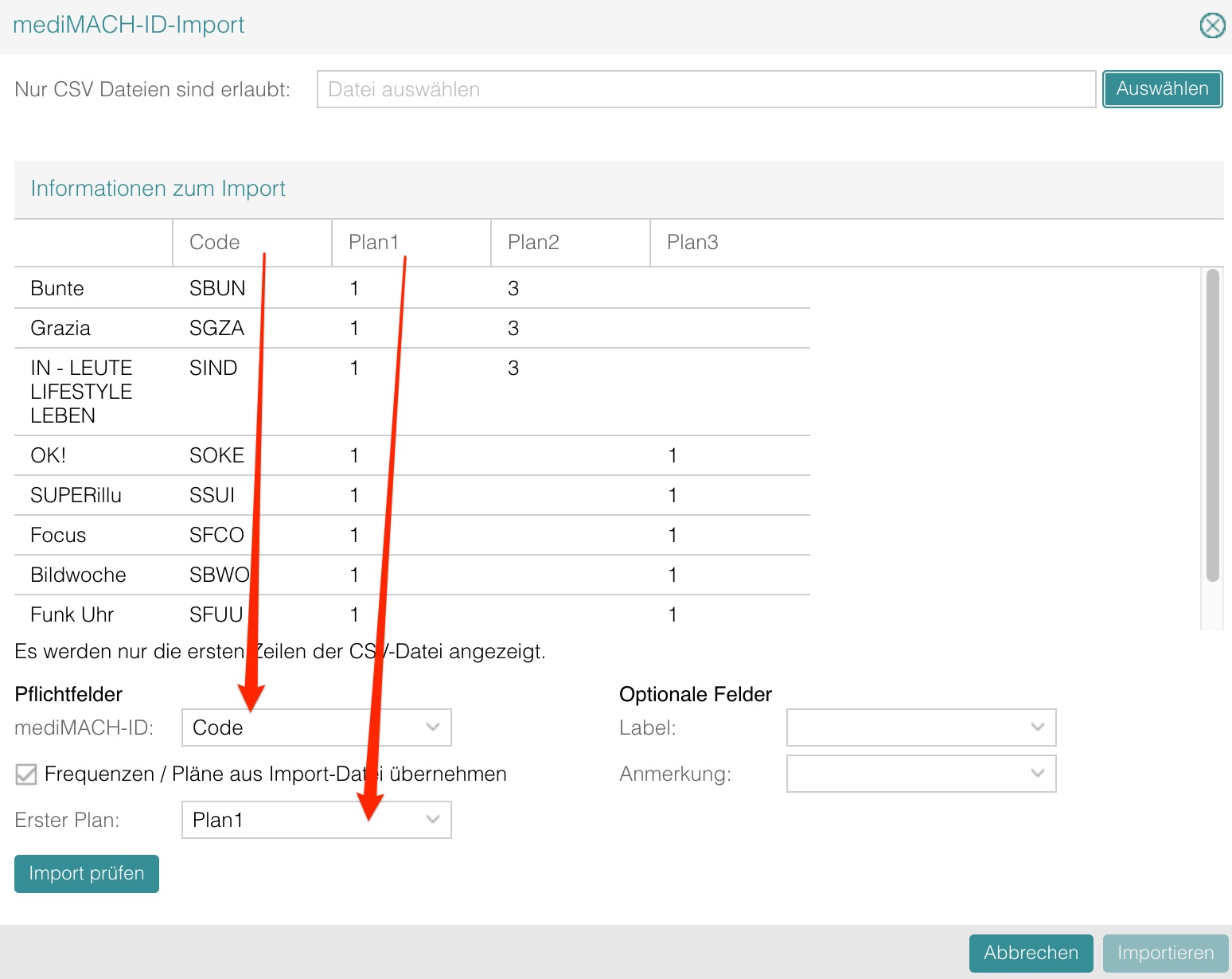
Task: Expand the Label dropdown
Action: pyautogui.click(x=921, y=727)
